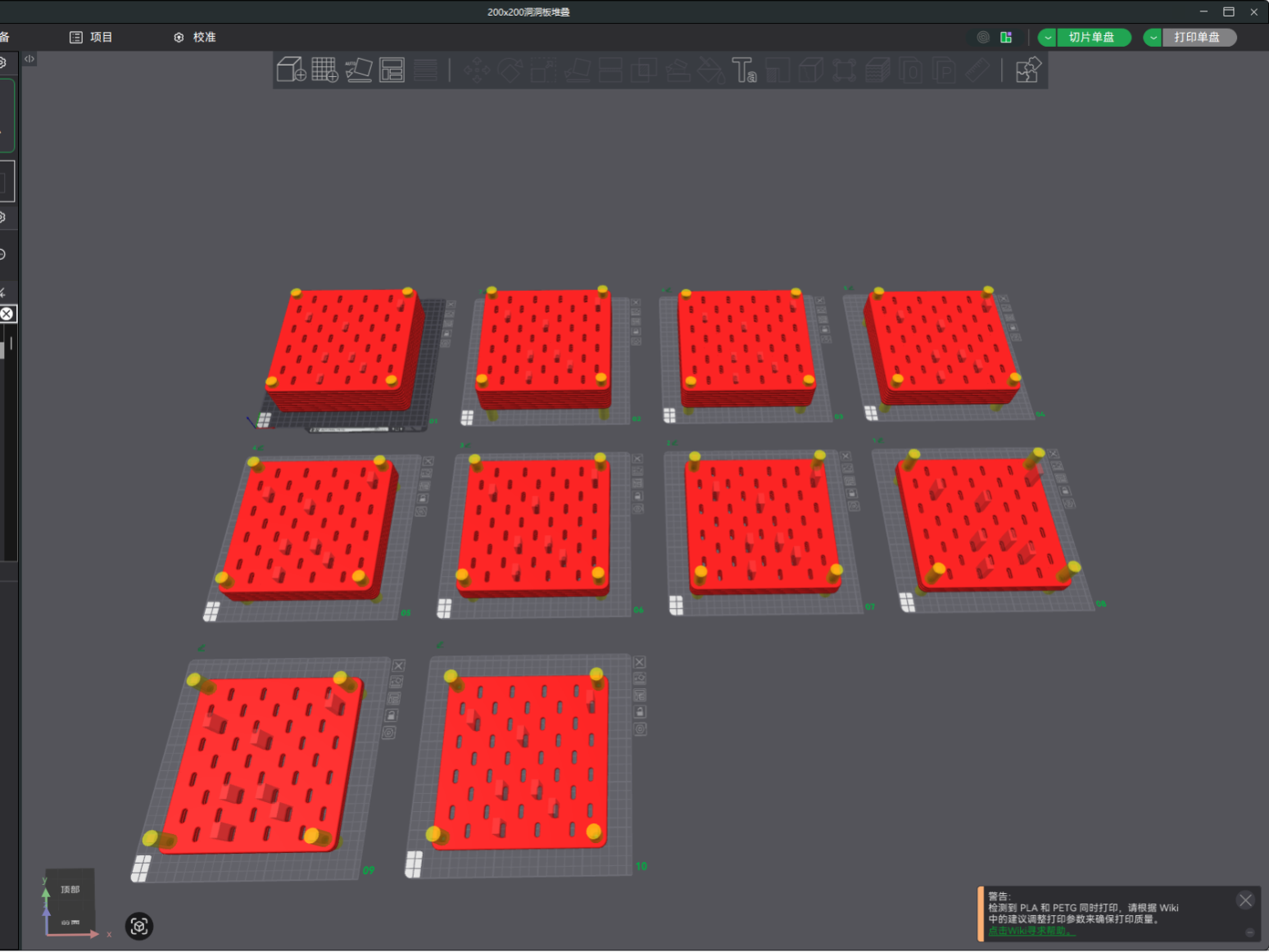Select the color painting bucket tool
Image resolution: width=1269 pixels, height=952 pixels.
[x=711, y=70]
